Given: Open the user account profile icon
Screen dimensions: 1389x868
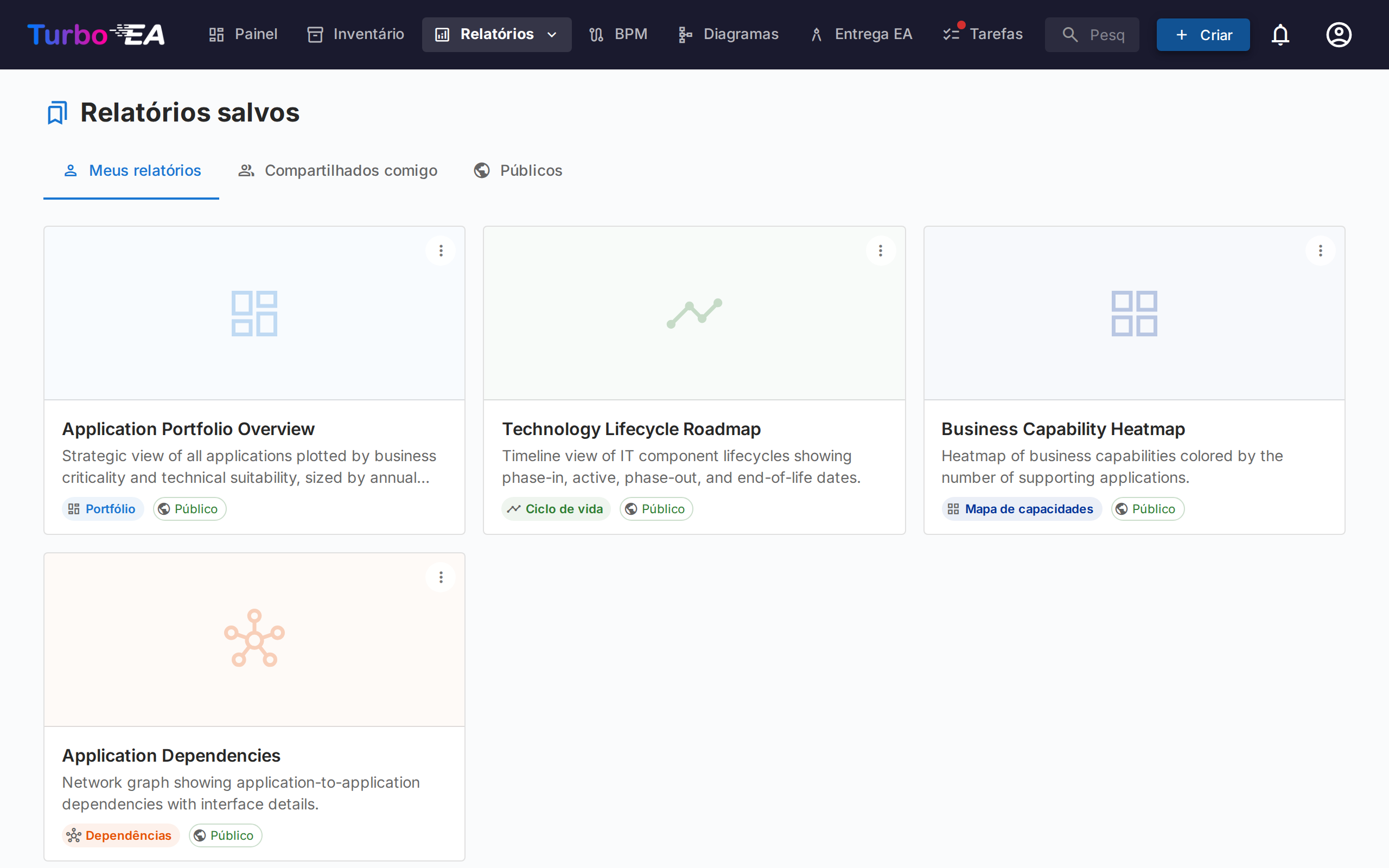Looking at the screenshot, I should [x=1339, y=35].
